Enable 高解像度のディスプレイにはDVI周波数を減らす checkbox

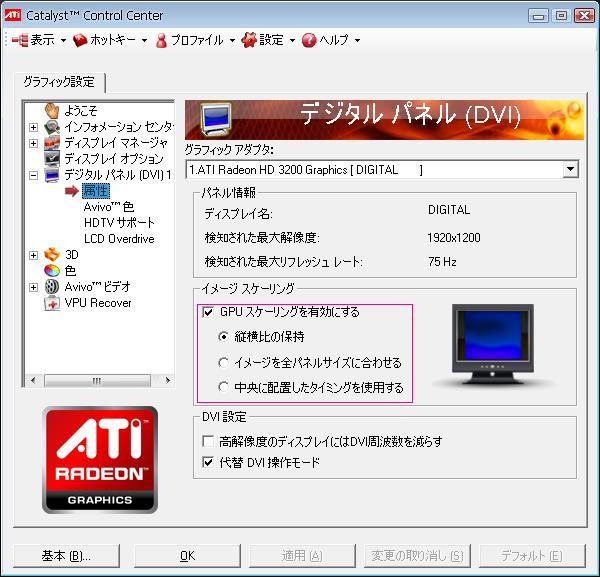click(208, 441)
